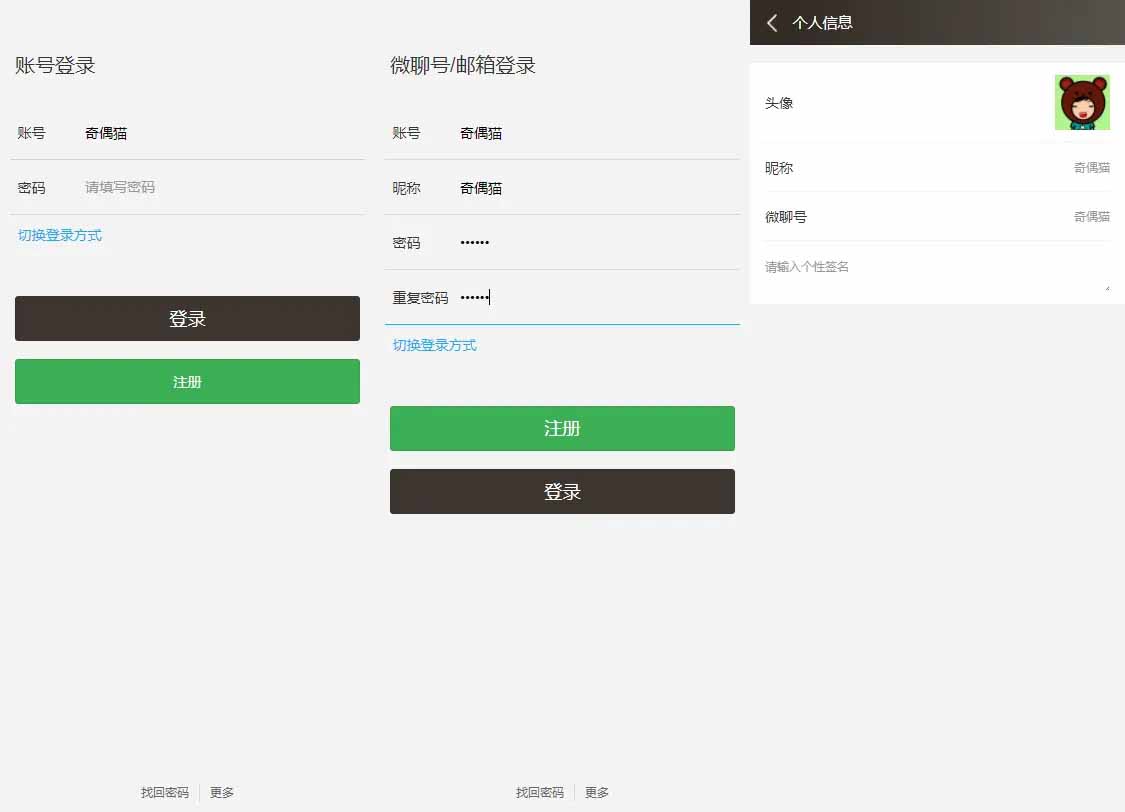
Task: Focus the 账号 field in 账号登录 form
Action: tap(220, 133)
